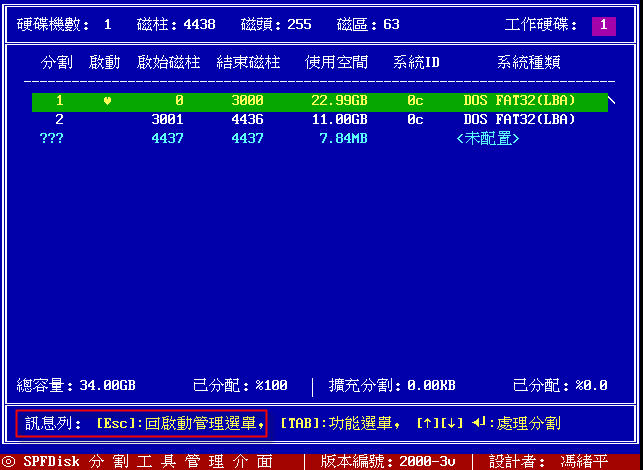643x470 pixels.
Task: Select the ??? unallocated partition entry
Action: point(52,138)
